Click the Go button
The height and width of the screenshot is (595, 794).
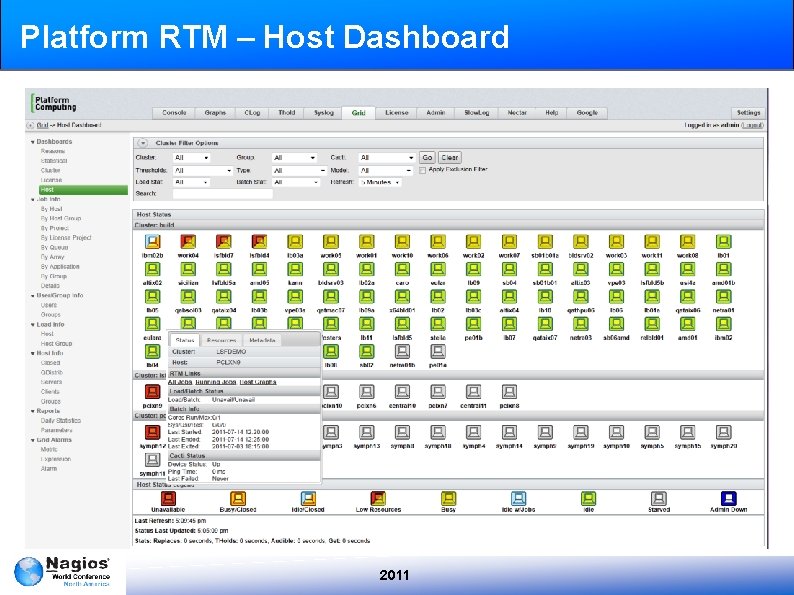point(427,157)
